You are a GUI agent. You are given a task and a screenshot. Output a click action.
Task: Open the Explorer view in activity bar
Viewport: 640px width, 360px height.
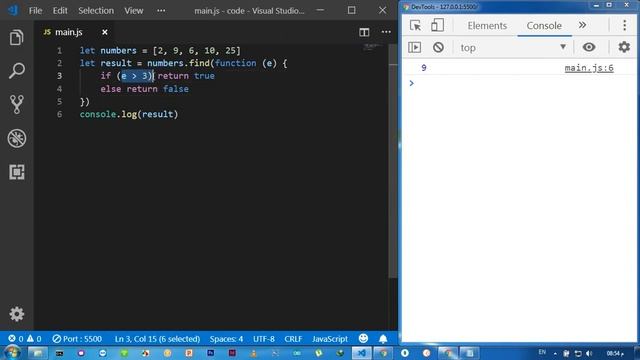[16, 38]
